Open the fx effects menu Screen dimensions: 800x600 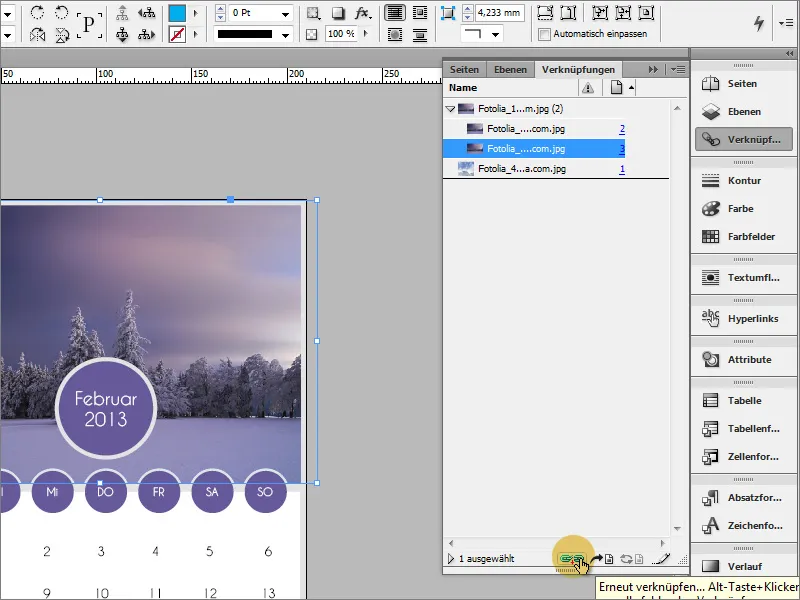coord(363,13)
